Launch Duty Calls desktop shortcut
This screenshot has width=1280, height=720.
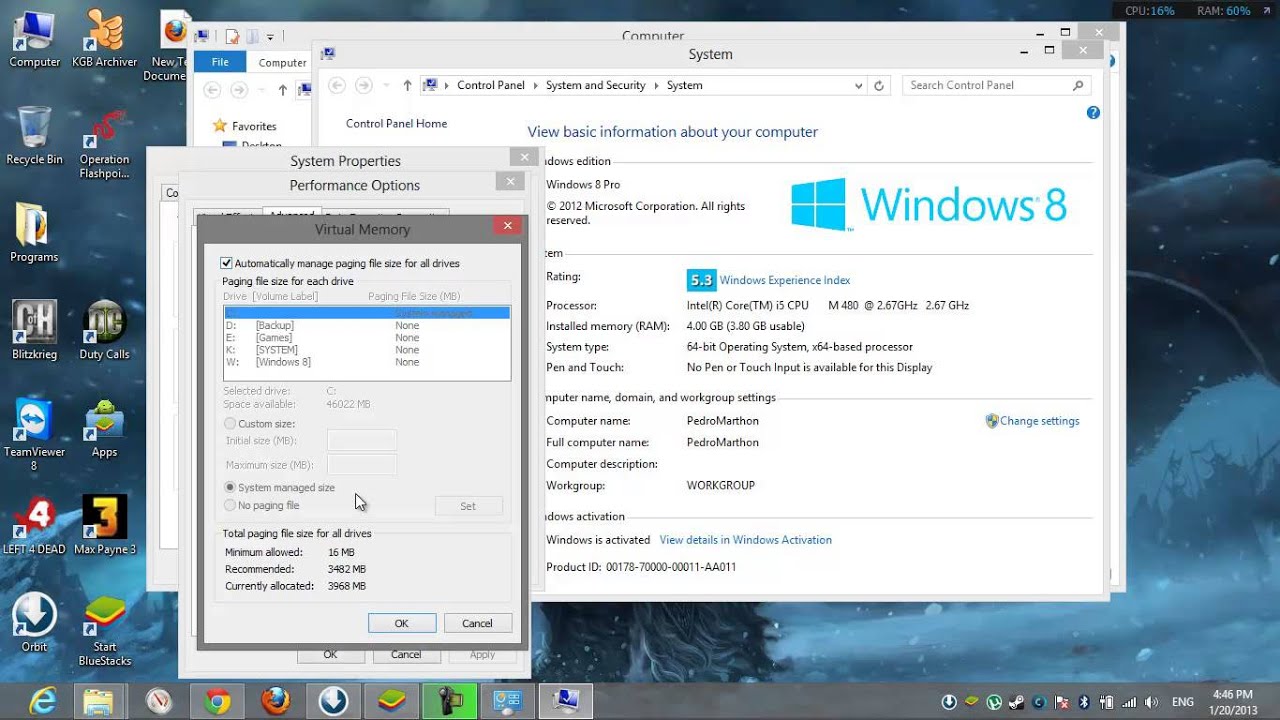click(104, 330)
